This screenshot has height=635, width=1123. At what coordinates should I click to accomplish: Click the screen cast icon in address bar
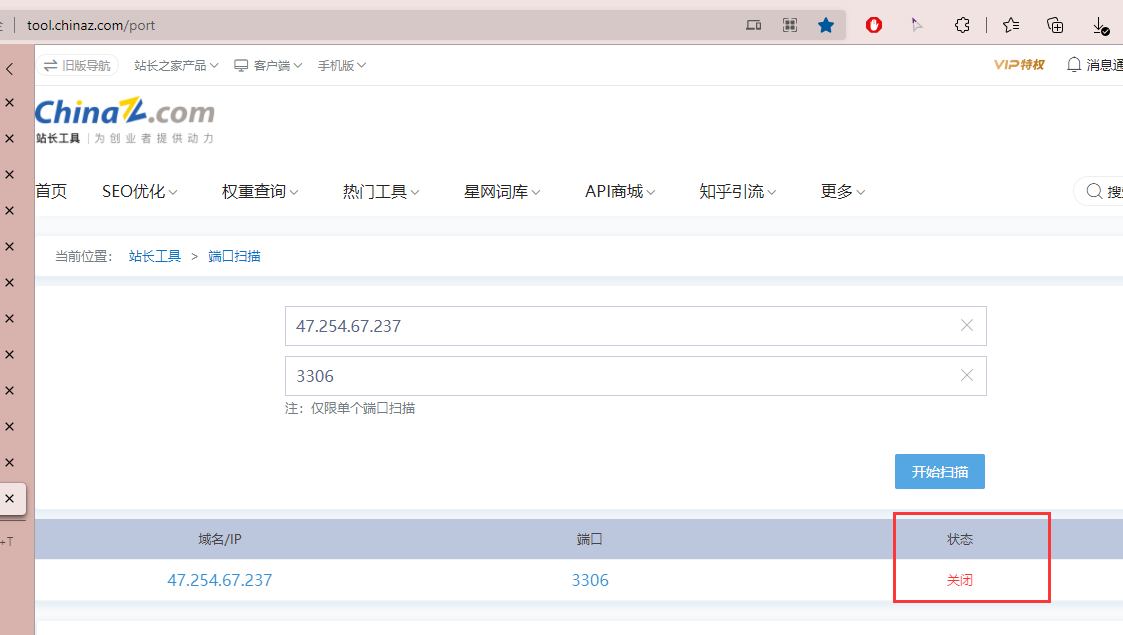(x=753, y=26)
